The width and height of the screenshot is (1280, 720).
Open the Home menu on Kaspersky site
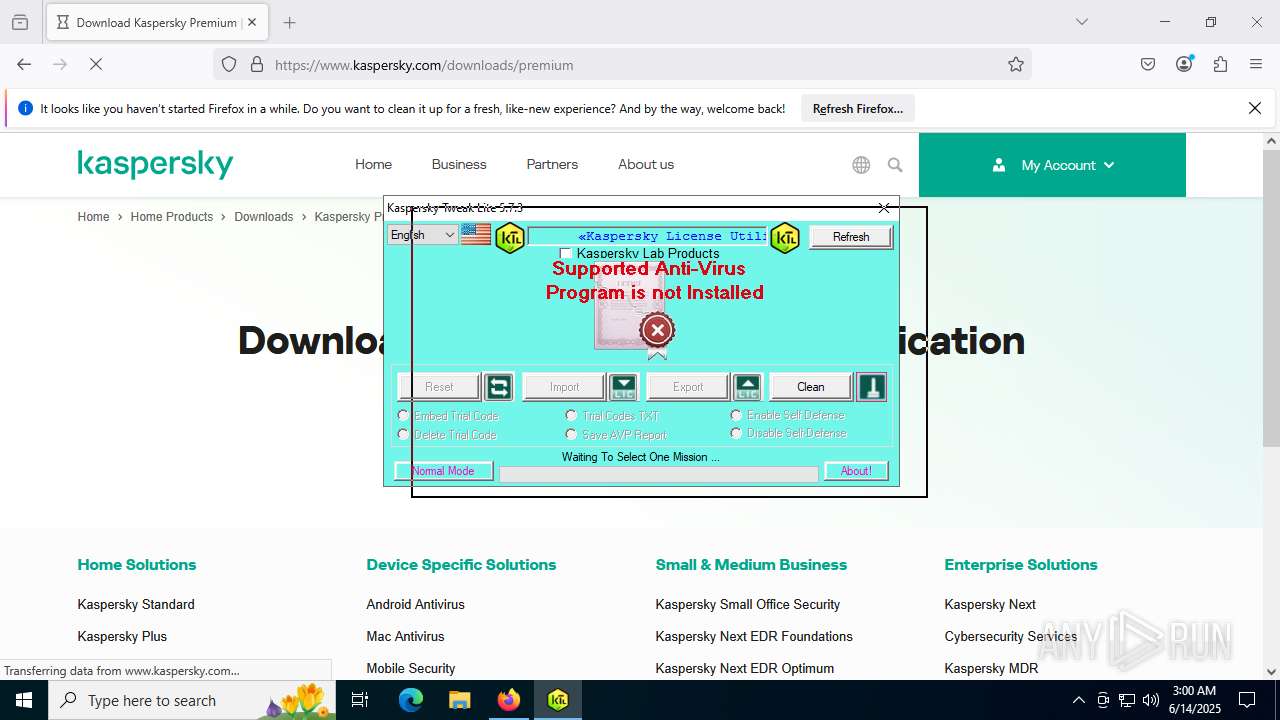[x=373, y=164]
